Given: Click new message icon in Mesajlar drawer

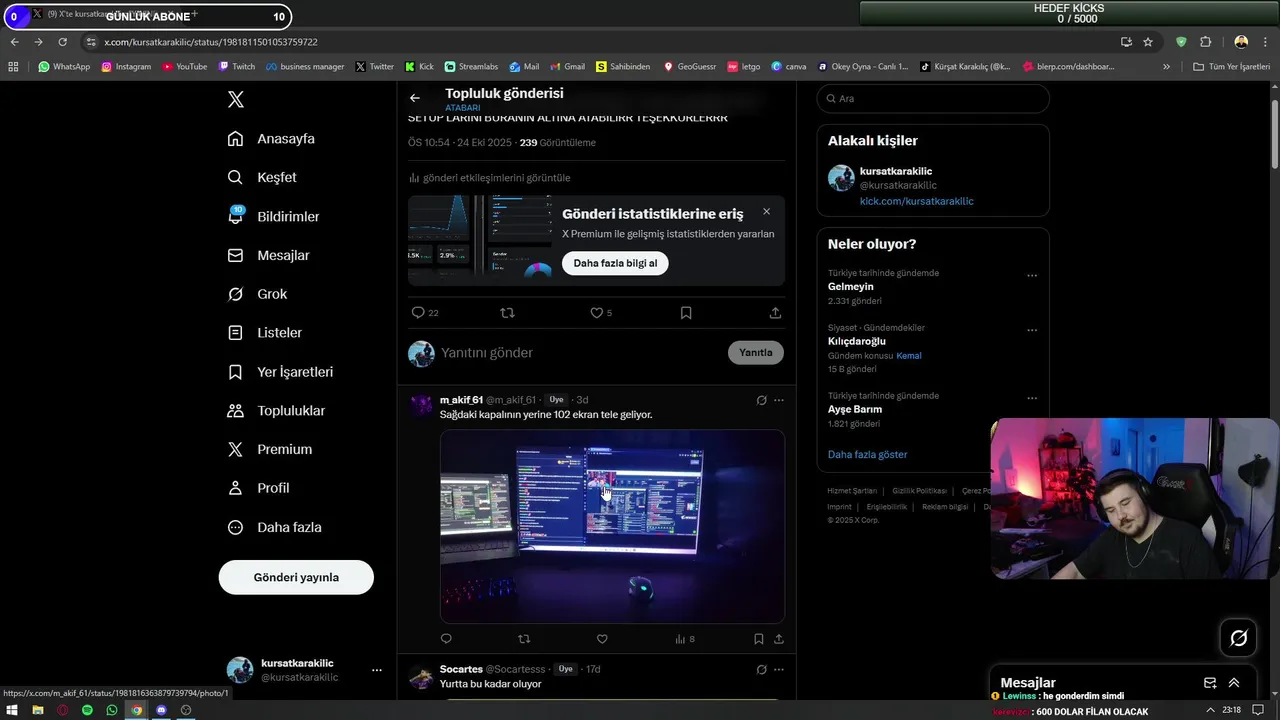Looking at the screenshot, I should point(1210,683).
